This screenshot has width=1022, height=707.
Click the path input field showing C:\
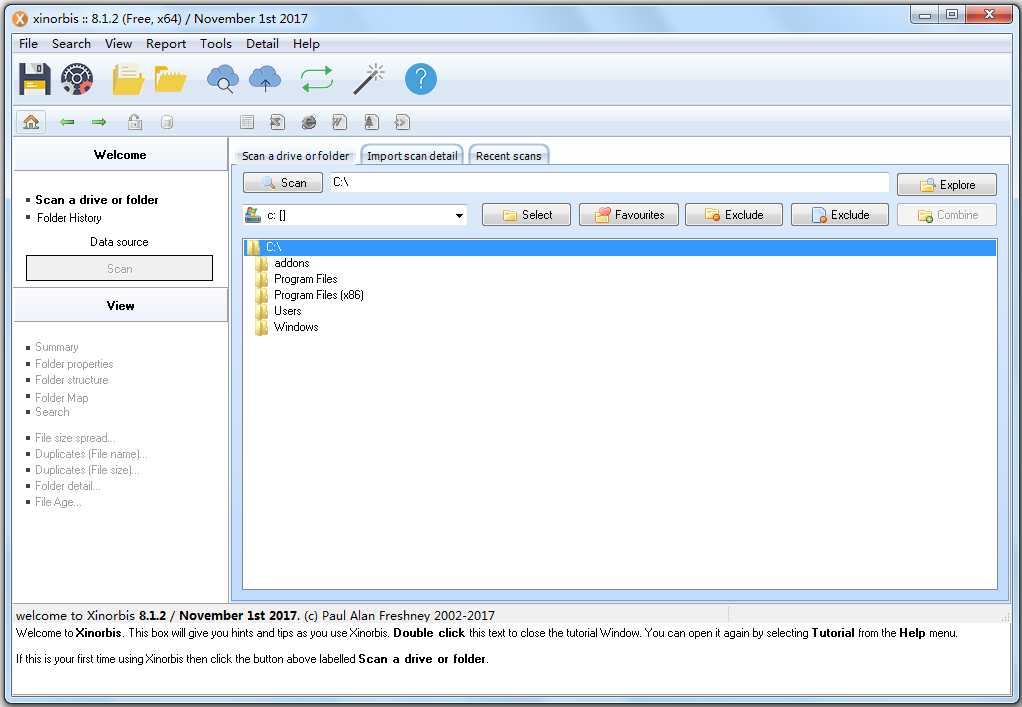pyautogui.click(x=609, y=182)
